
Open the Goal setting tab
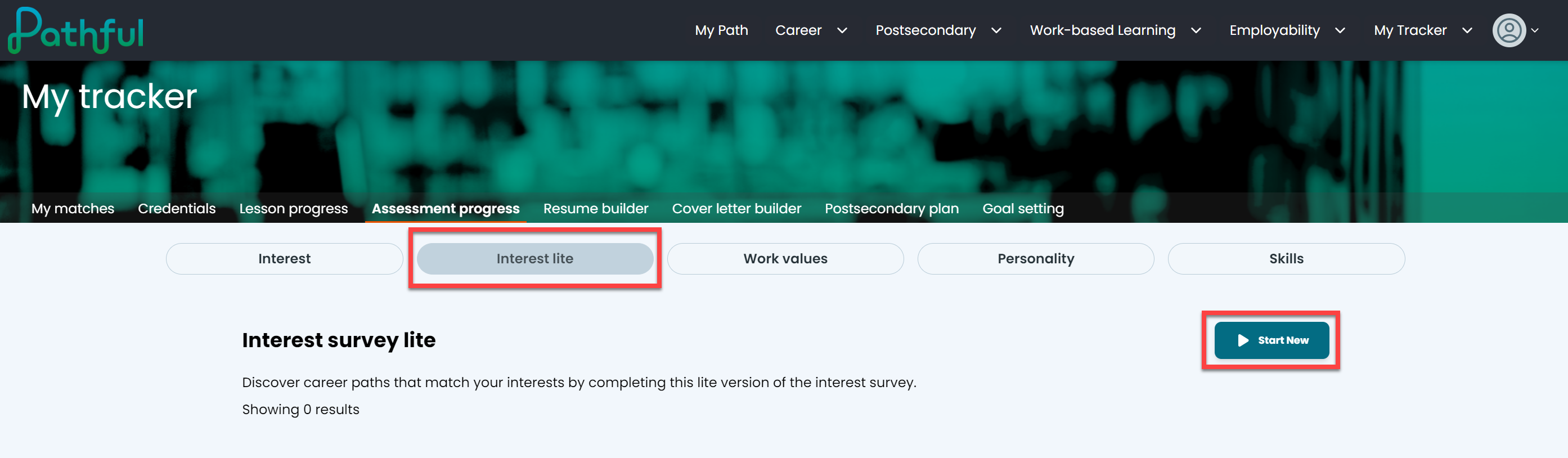[1023, 208]
